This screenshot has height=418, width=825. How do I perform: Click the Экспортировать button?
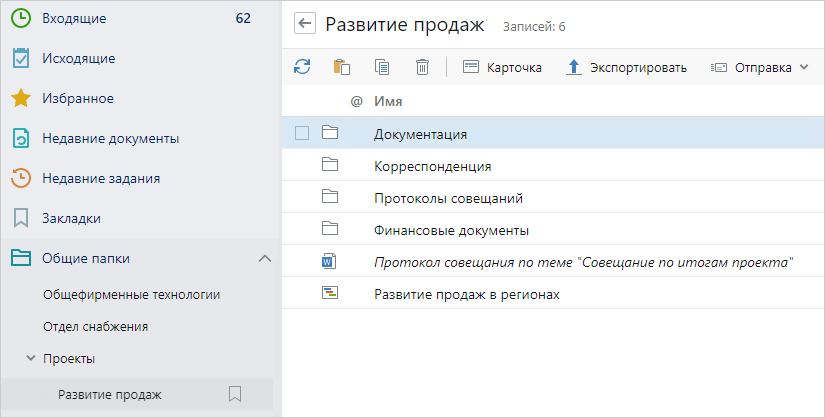click(x=626, y=67)
